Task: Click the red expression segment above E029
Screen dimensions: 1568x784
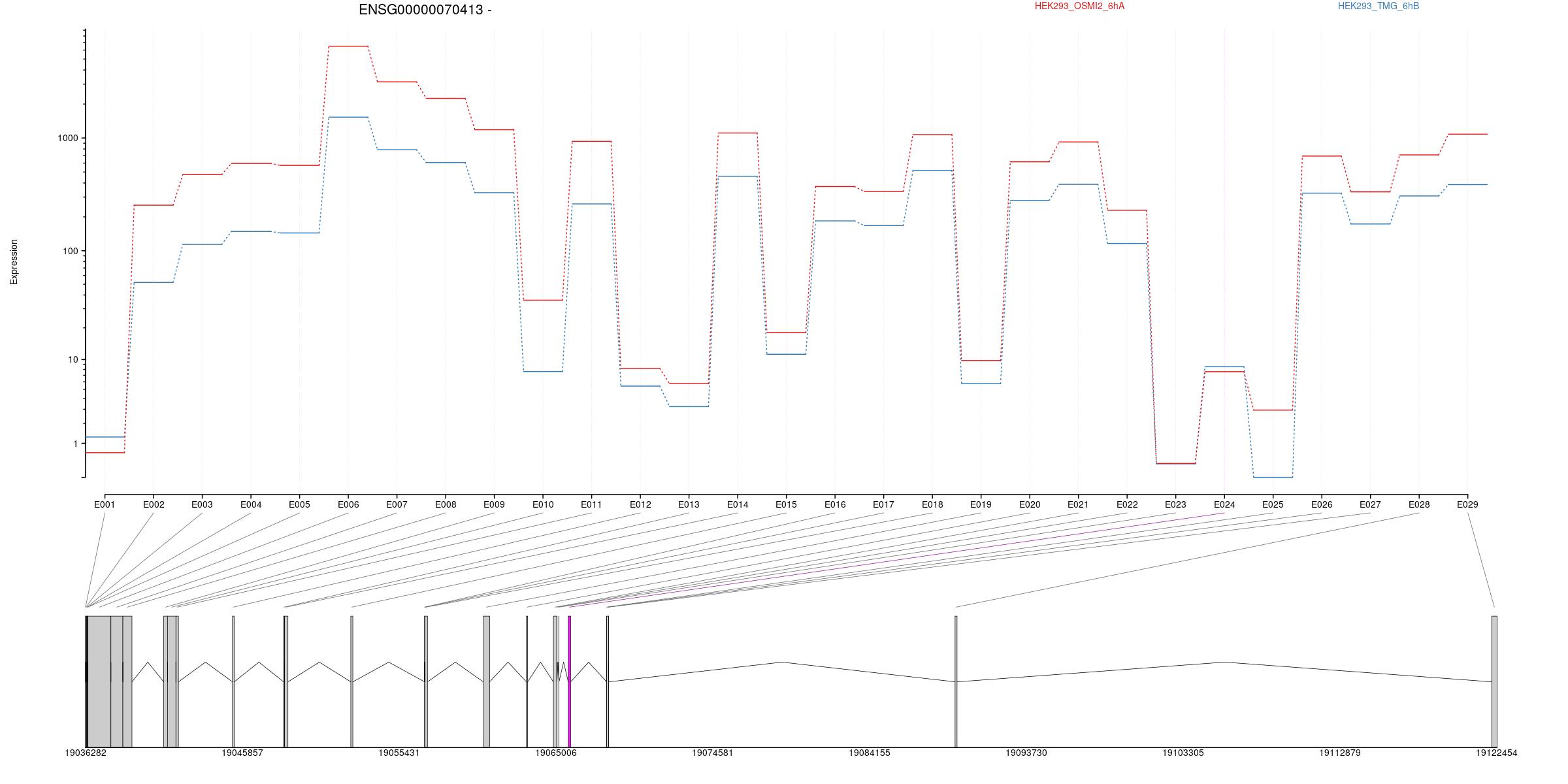Action: 1467,134
